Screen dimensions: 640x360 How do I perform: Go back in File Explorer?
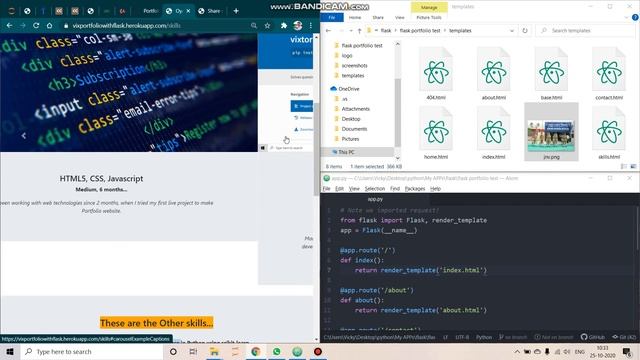(328, 31)
